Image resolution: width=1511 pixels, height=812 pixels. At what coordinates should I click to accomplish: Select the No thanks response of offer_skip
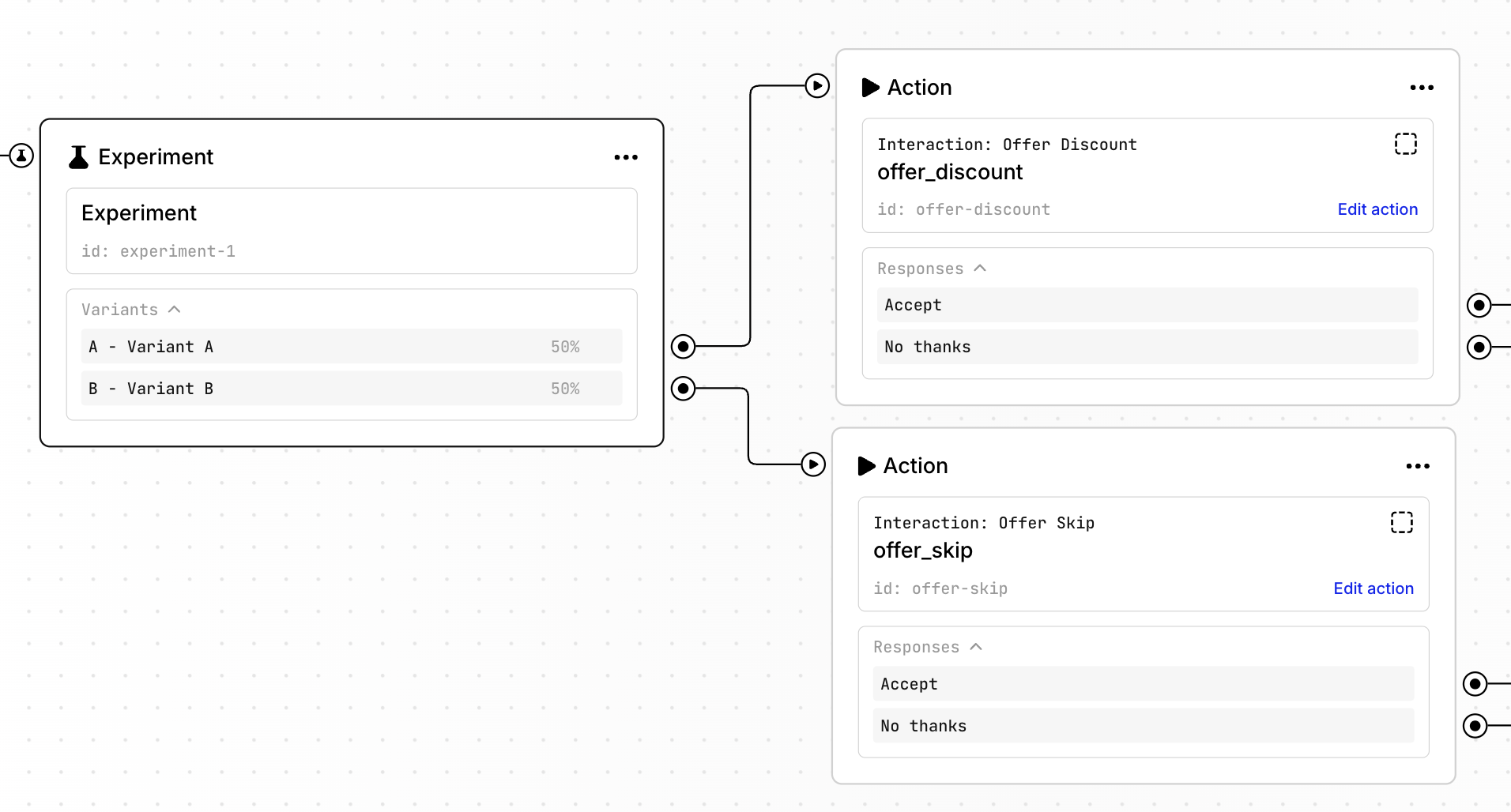point(1143,726)
